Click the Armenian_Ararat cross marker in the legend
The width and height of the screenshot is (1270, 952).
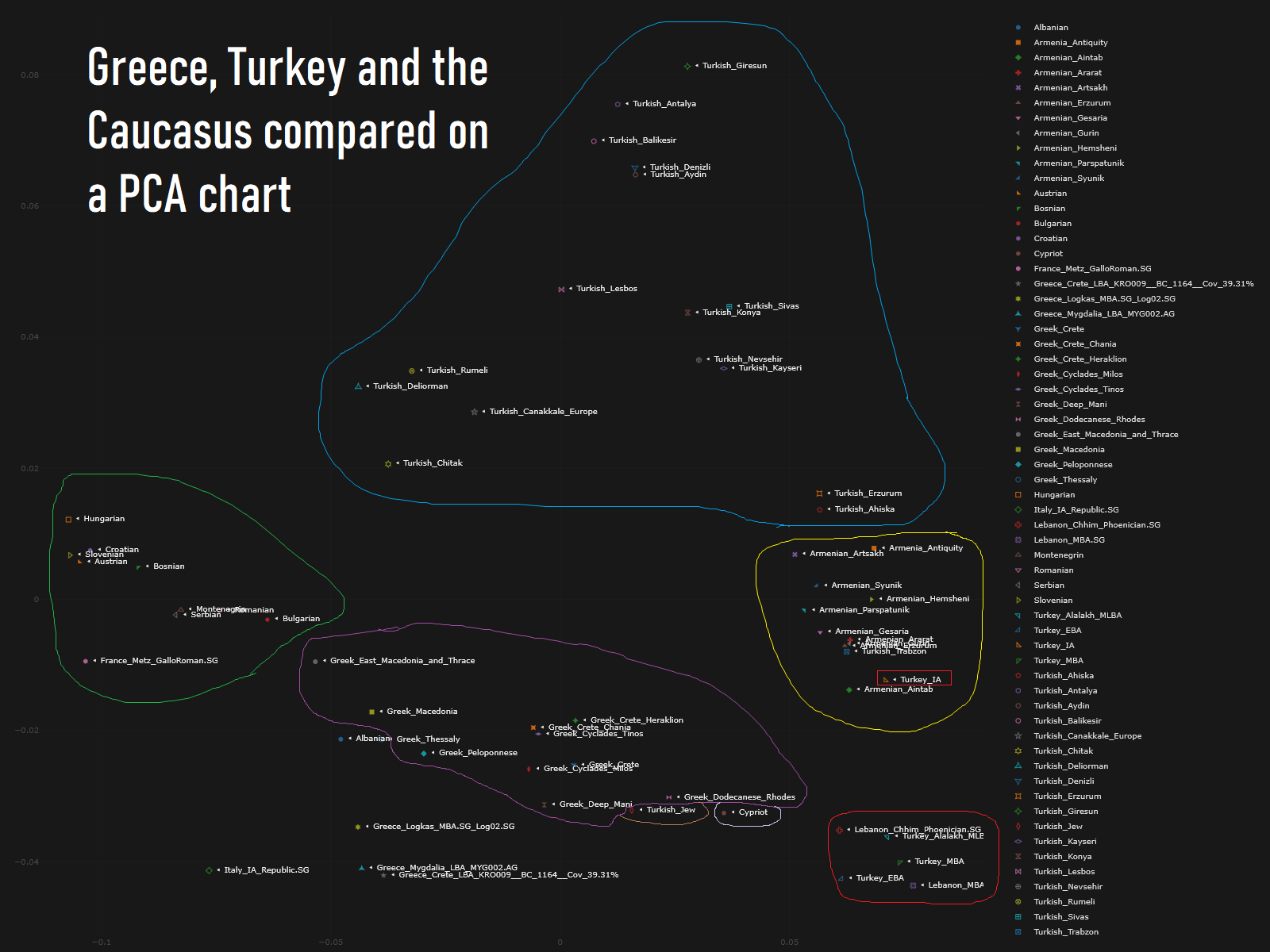[x=1018, y=73]
